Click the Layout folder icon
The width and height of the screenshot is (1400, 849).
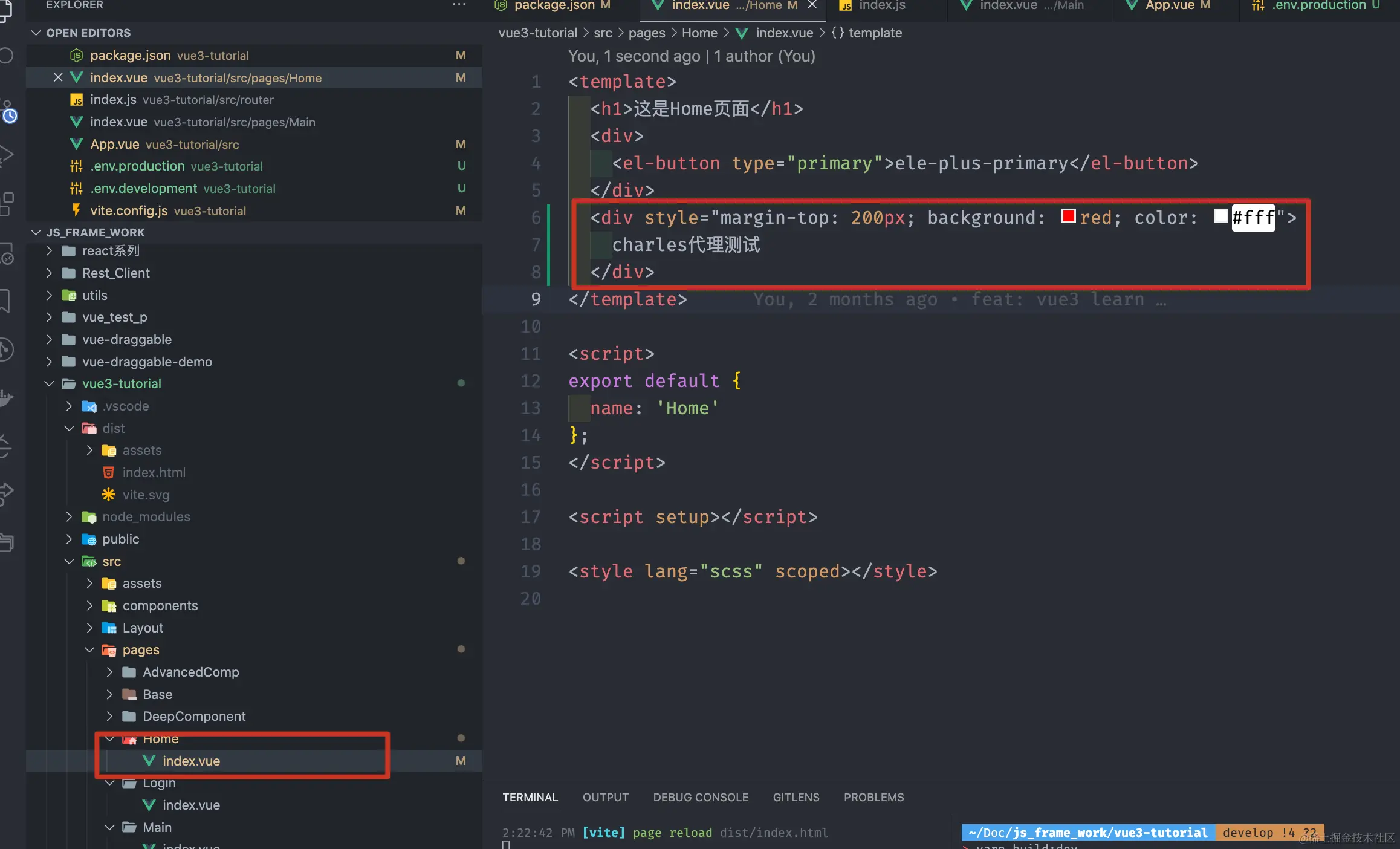coord(109,628)
